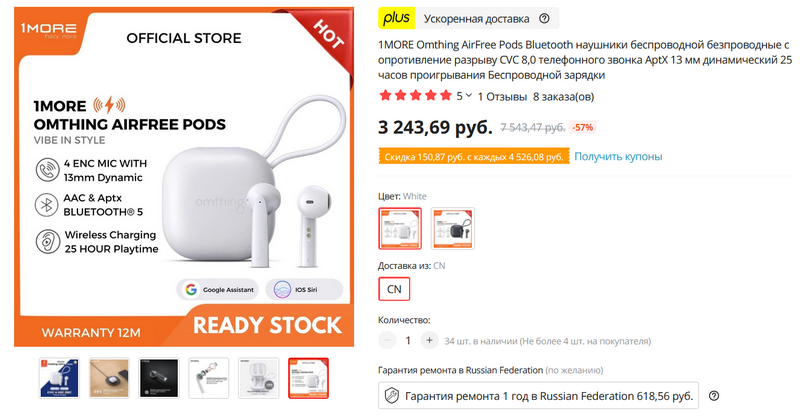Click the help icon beside Ускоренная доставка
The height and width of the screenshot is (417, 800).
point(544,18)
